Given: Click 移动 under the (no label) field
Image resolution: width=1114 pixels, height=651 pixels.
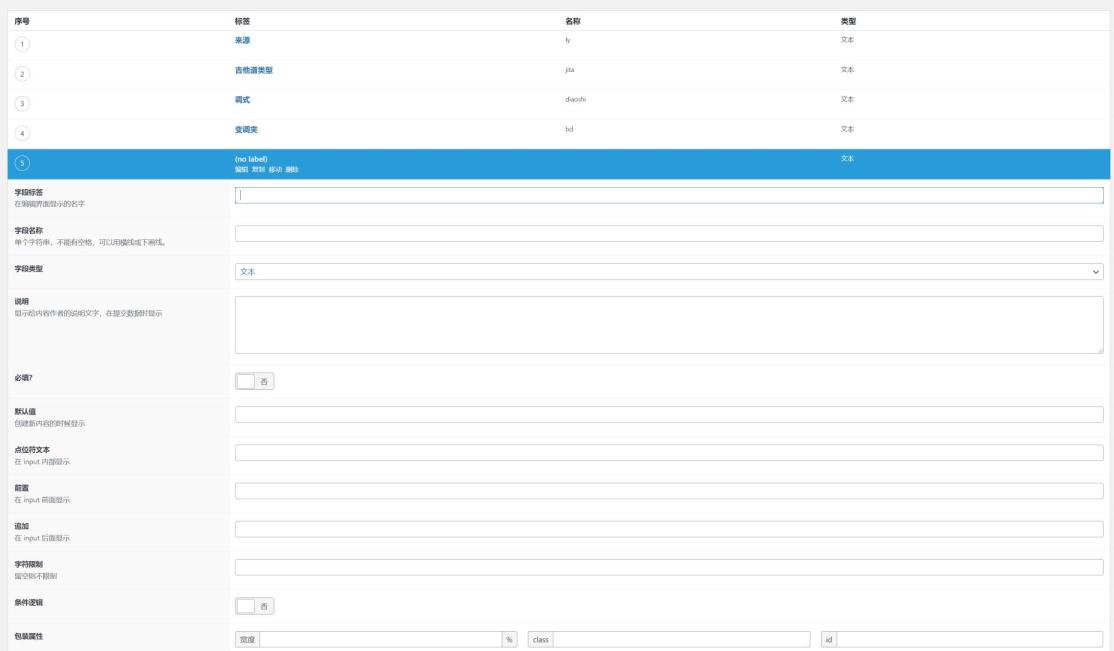Looking at the screenshot, I should (275, 170).
